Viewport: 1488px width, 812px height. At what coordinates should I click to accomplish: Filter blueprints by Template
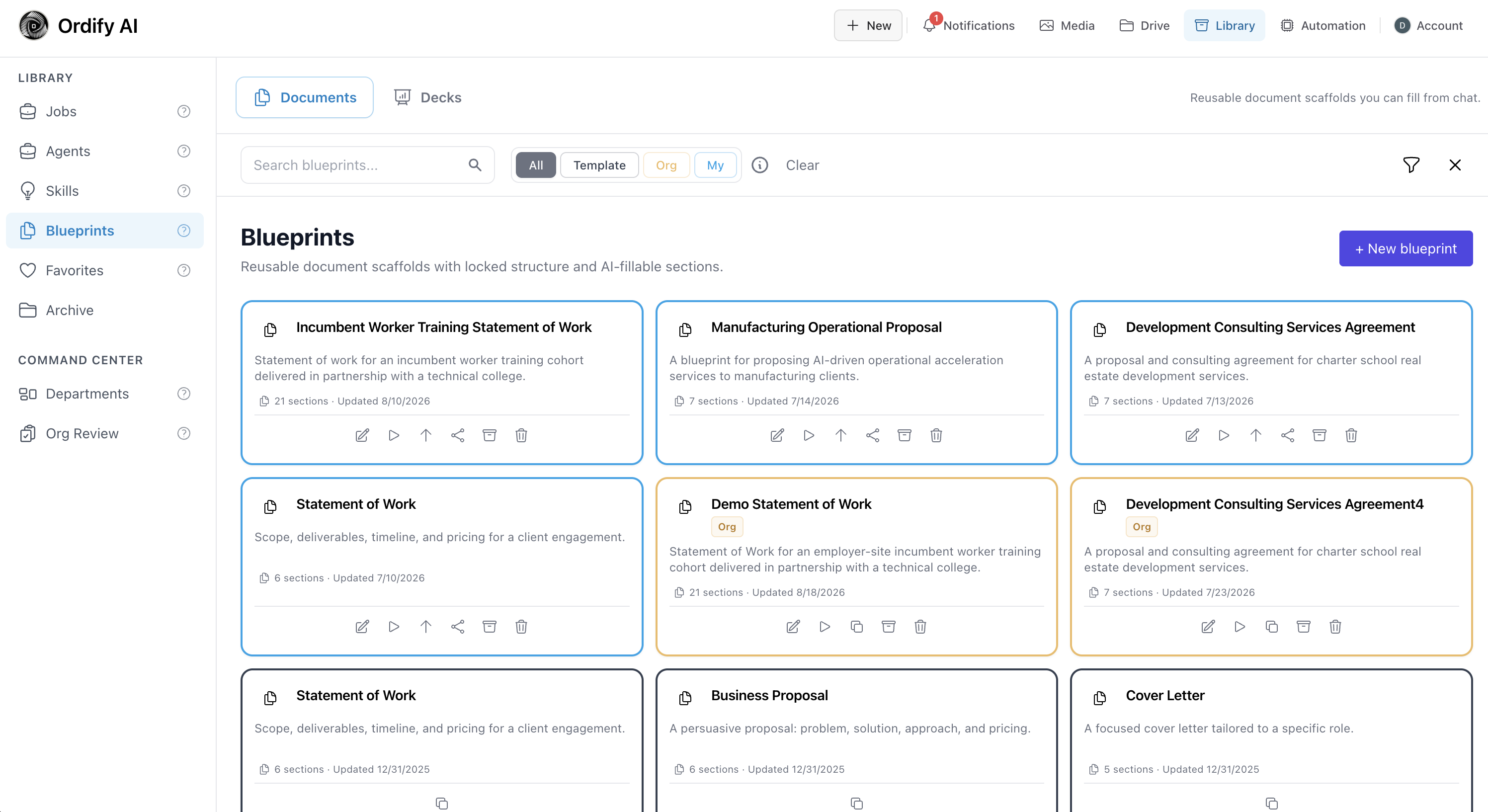point(599,165)
